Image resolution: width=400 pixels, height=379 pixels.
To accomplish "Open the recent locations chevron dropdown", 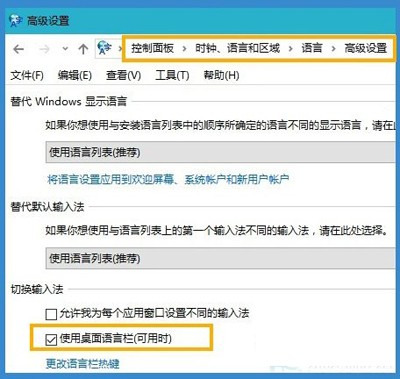I will pos(65,49).
